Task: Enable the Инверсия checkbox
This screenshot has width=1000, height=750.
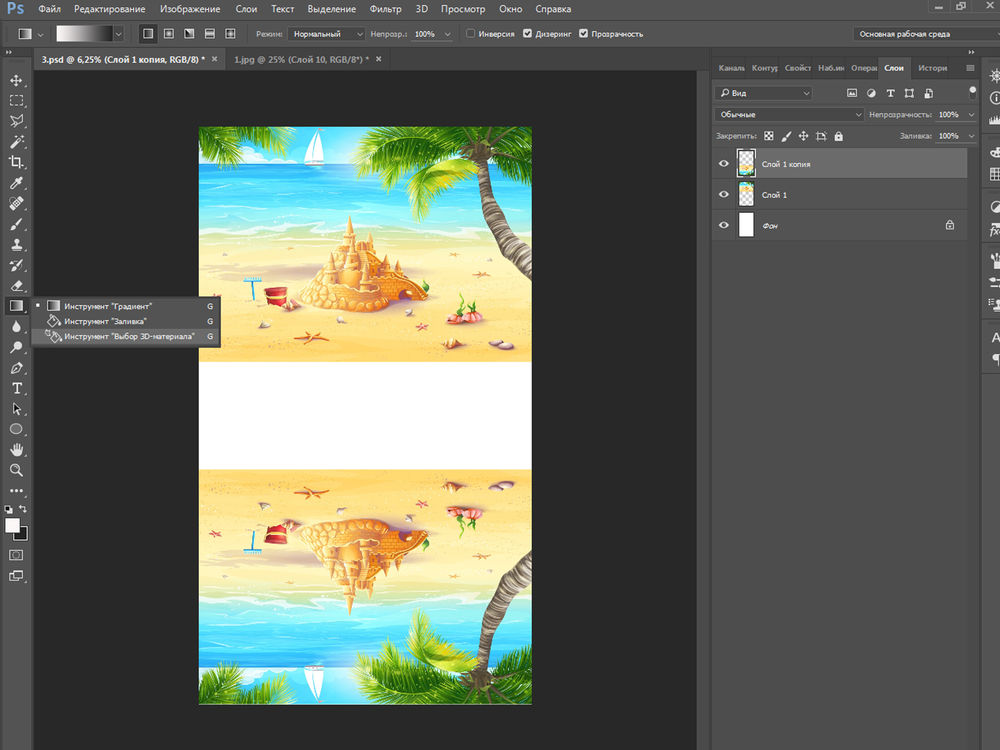Action: [471, 34]
